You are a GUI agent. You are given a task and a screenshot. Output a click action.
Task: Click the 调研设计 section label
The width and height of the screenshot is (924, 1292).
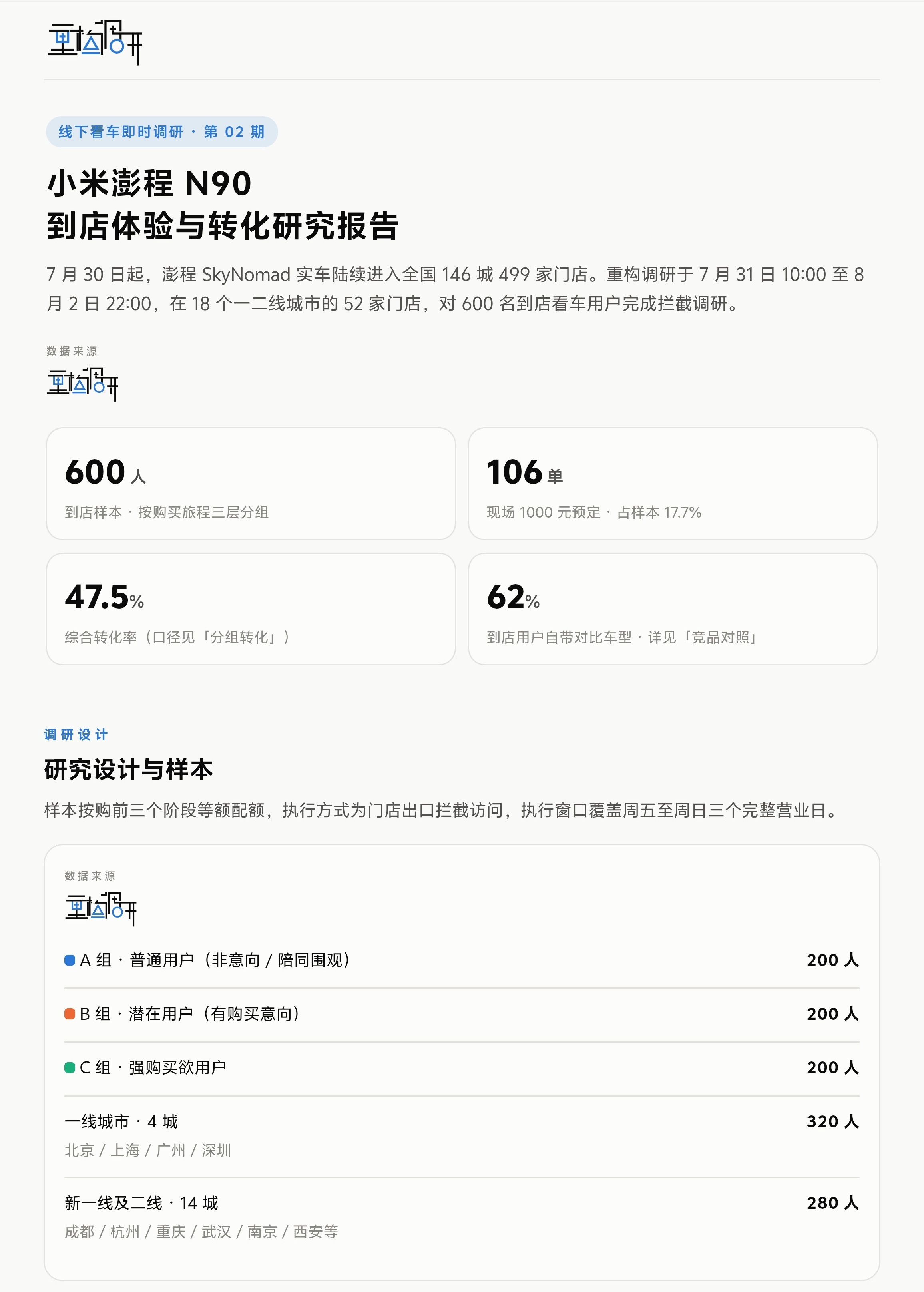point(76,735)
